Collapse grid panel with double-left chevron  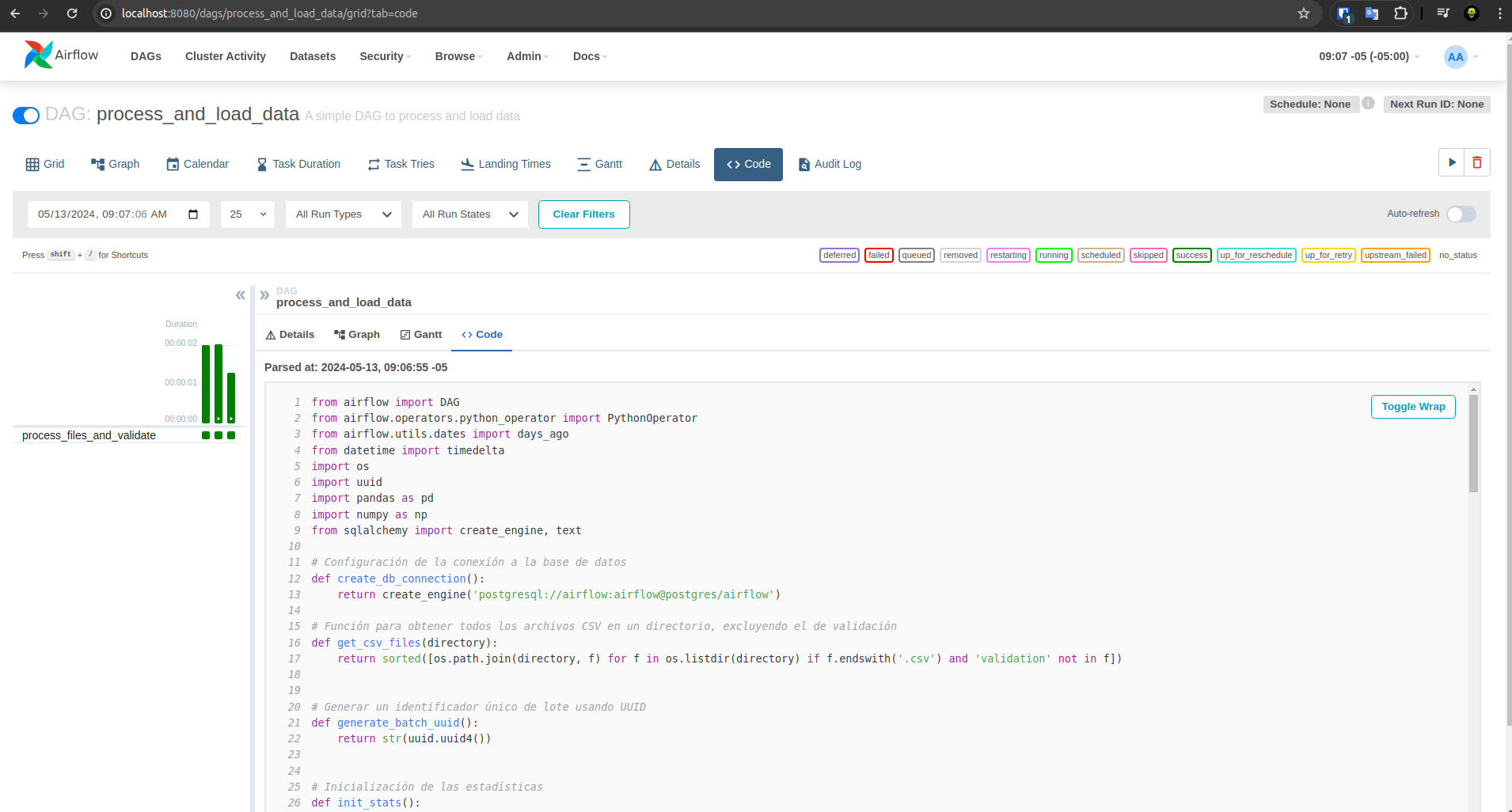[240, 295]
